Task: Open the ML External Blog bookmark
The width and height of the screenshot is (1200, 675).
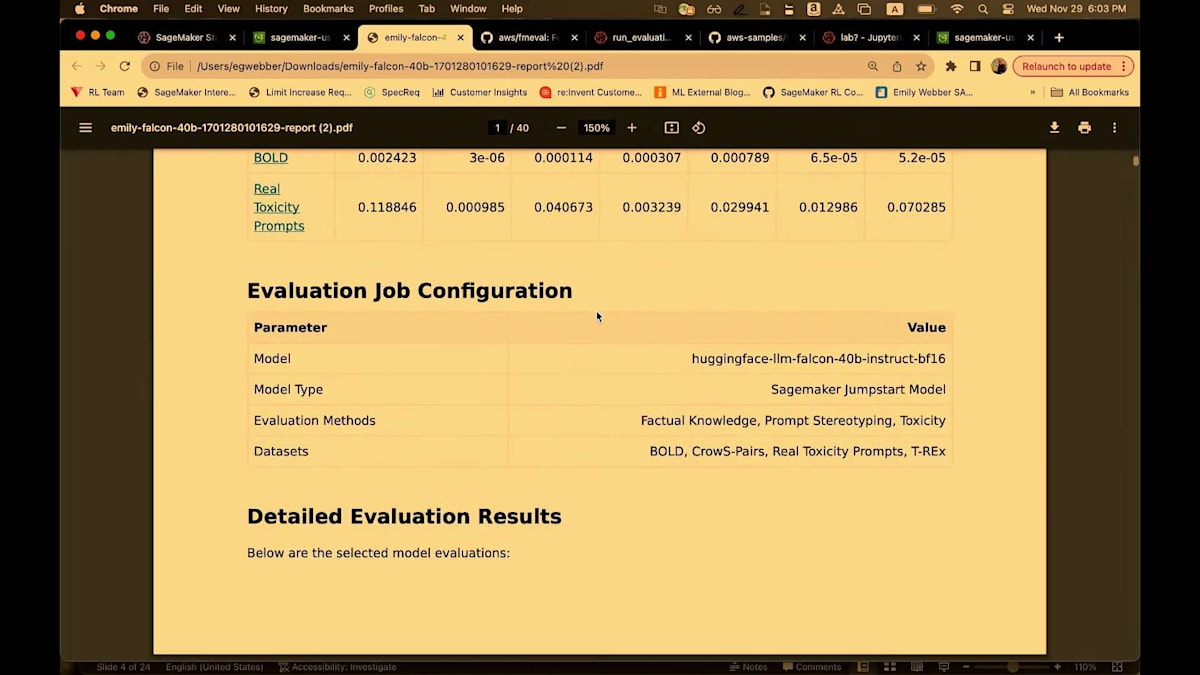Action: [702, 92]
